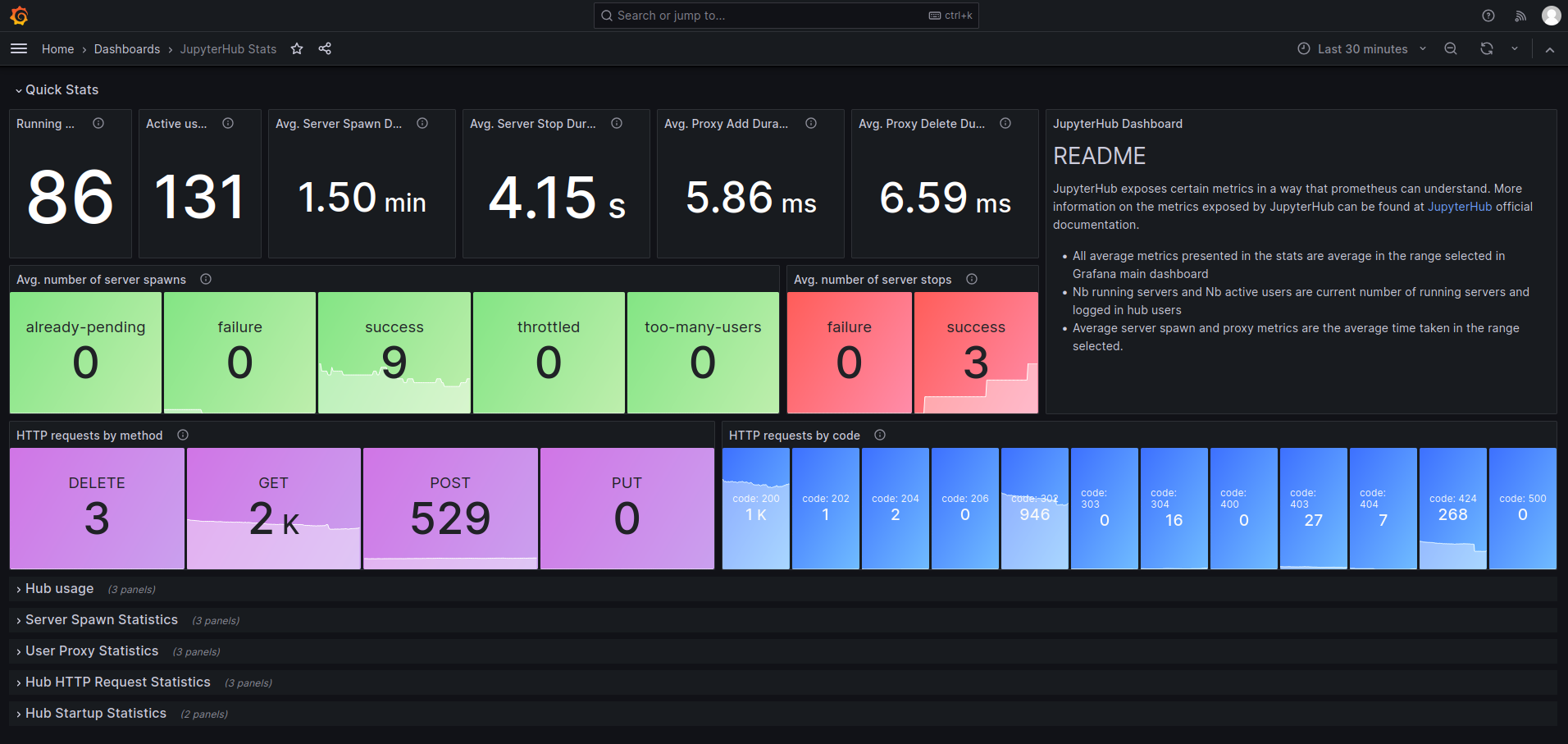
Task: Select the code: 302 stat tile
Action: (1035, 509)
